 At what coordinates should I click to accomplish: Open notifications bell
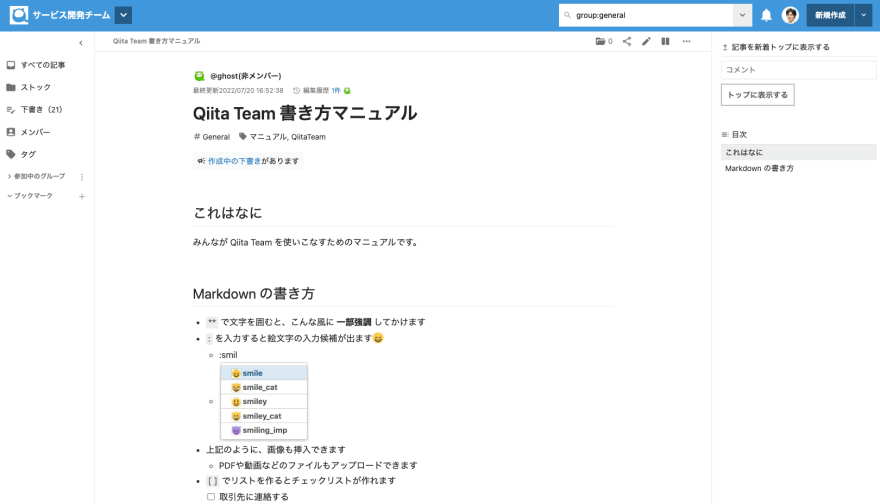tap(766, 15)
